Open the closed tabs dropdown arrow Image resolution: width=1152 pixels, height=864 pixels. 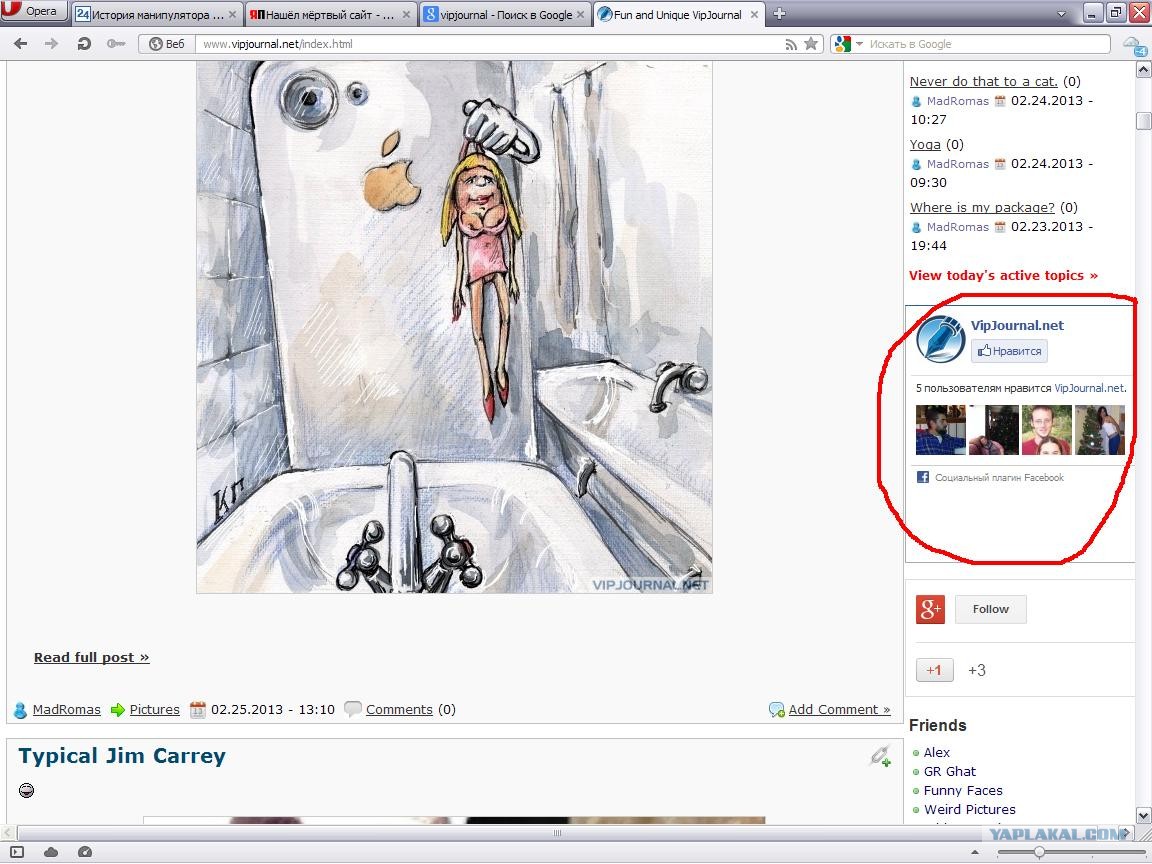click(x=1061, y=14)
